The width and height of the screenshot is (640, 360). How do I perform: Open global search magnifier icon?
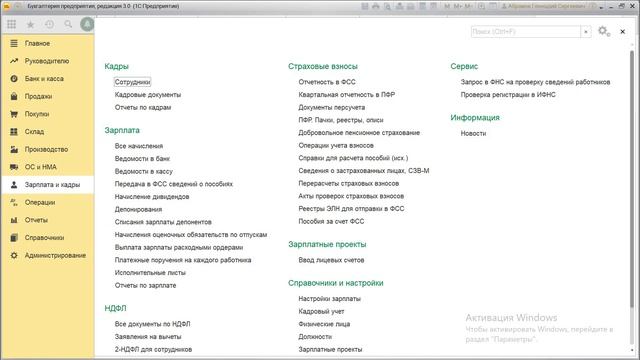coord(68,24)
